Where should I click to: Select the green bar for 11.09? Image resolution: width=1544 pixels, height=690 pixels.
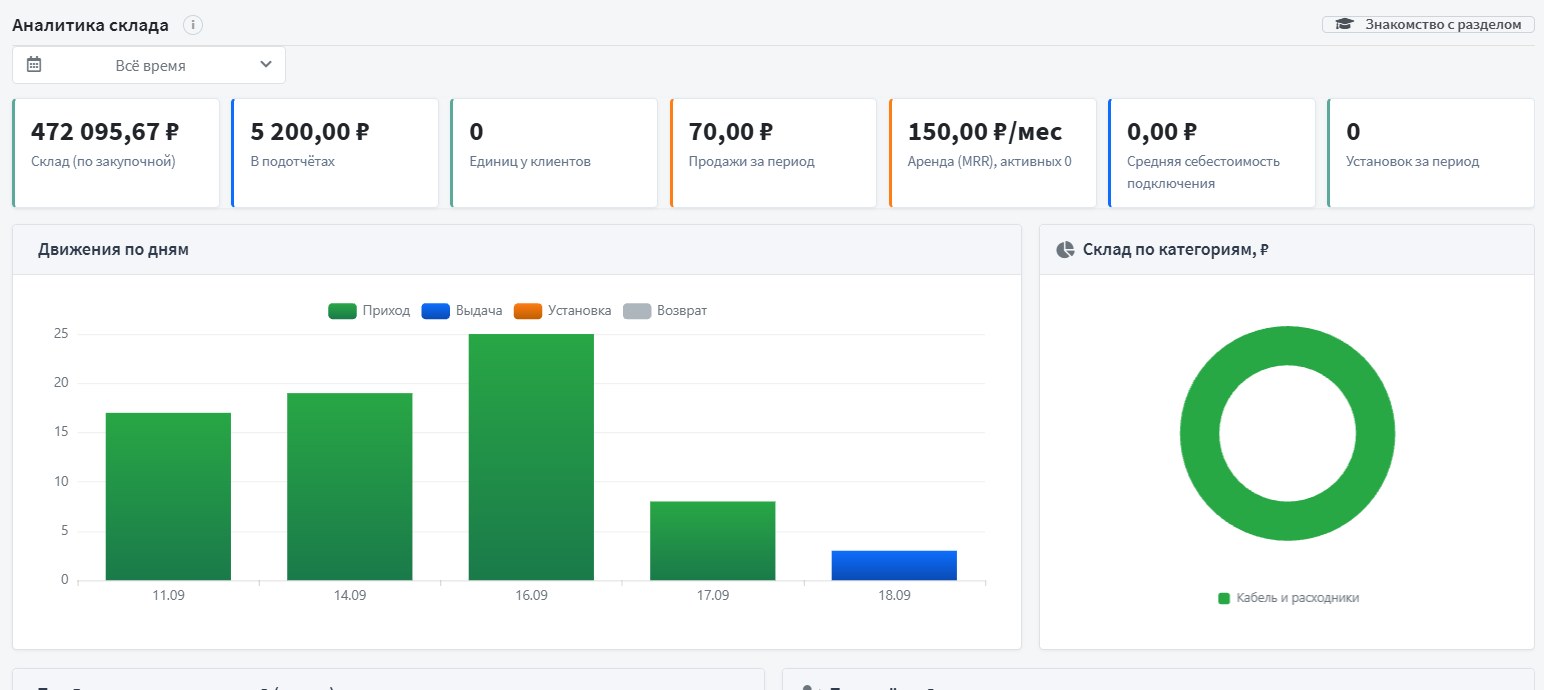tap(168, 496)
